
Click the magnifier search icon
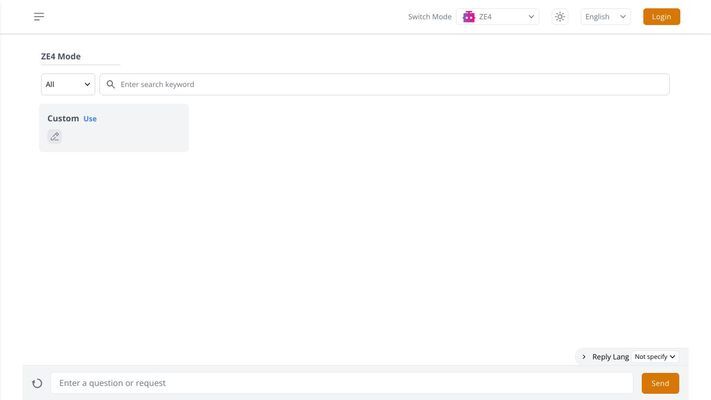(111, 84)
